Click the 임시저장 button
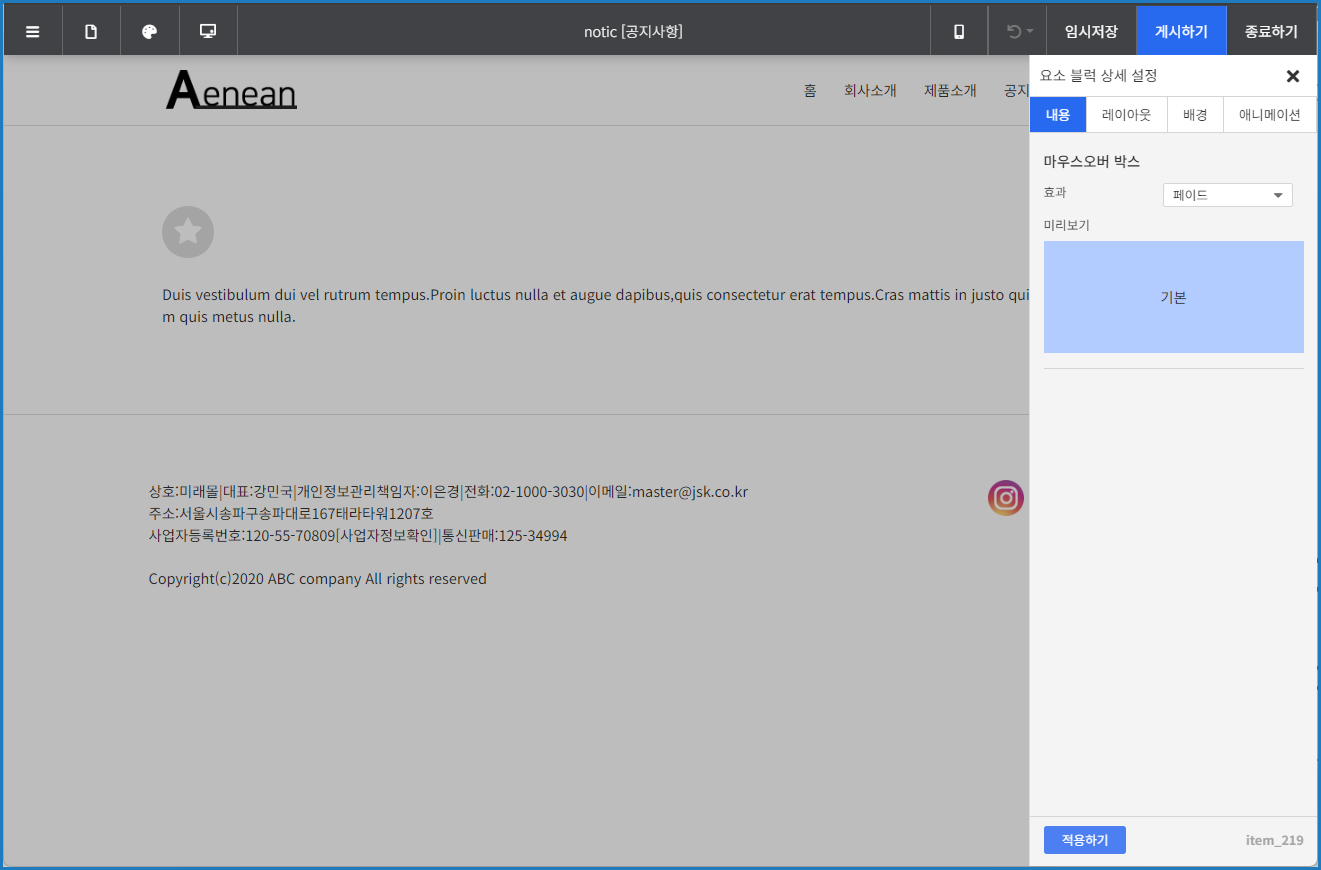Screen dimensions: 1321x870 tap(1091, 31)
